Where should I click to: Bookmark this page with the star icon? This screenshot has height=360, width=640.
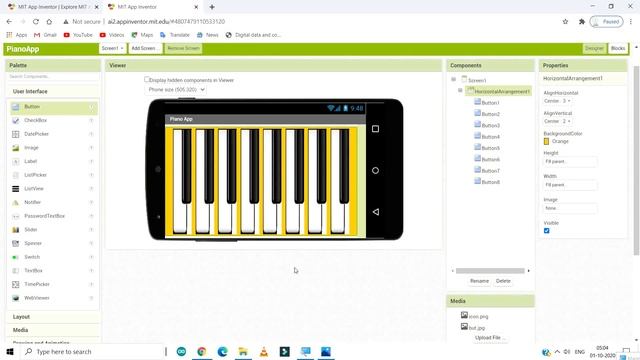point(565,22)
